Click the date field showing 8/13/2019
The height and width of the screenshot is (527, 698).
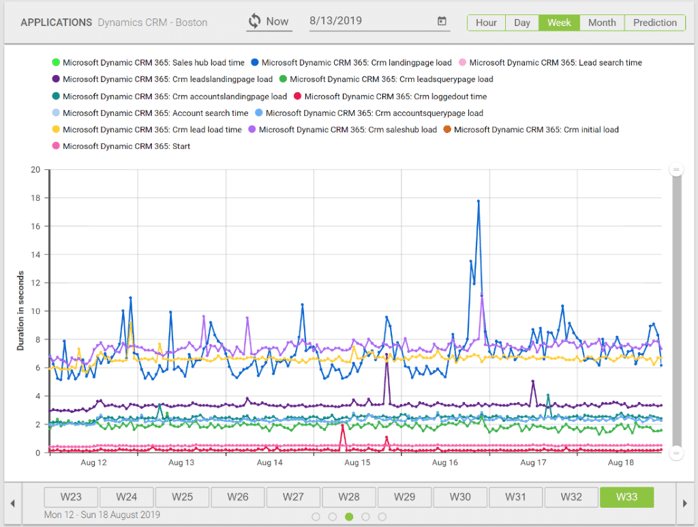point(379,21)
